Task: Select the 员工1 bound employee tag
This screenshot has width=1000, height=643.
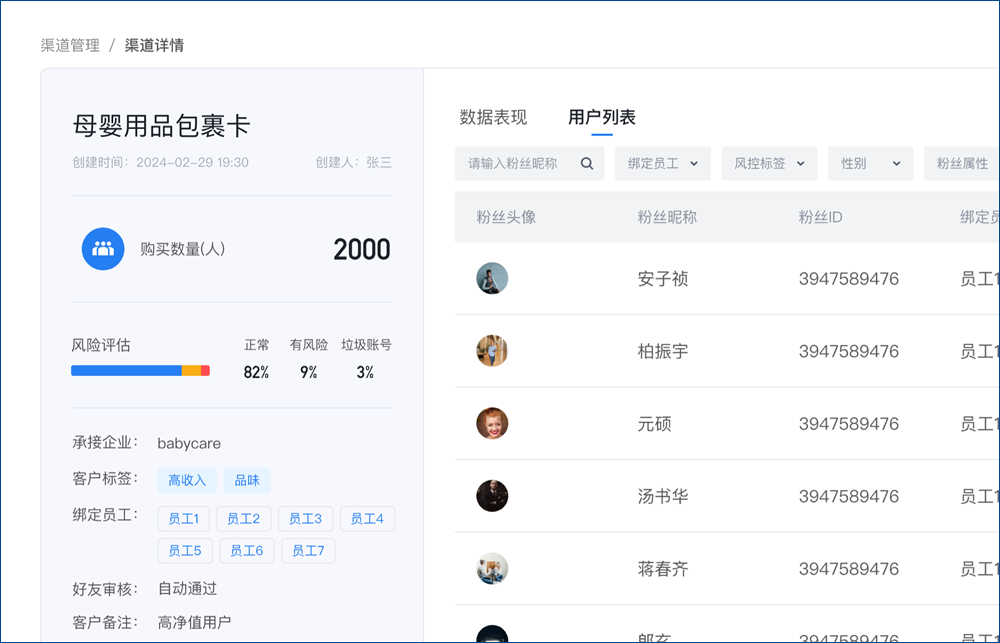Action: 184,519
